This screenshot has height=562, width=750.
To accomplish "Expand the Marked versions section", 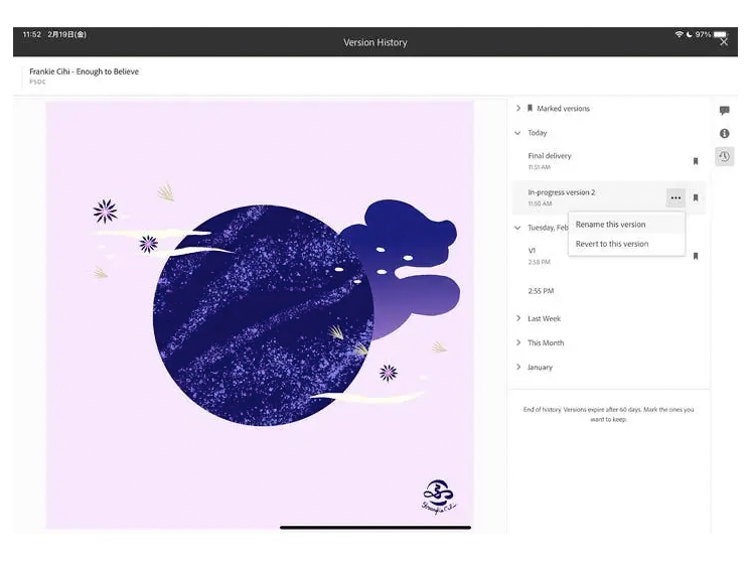I will pos(518,108).
